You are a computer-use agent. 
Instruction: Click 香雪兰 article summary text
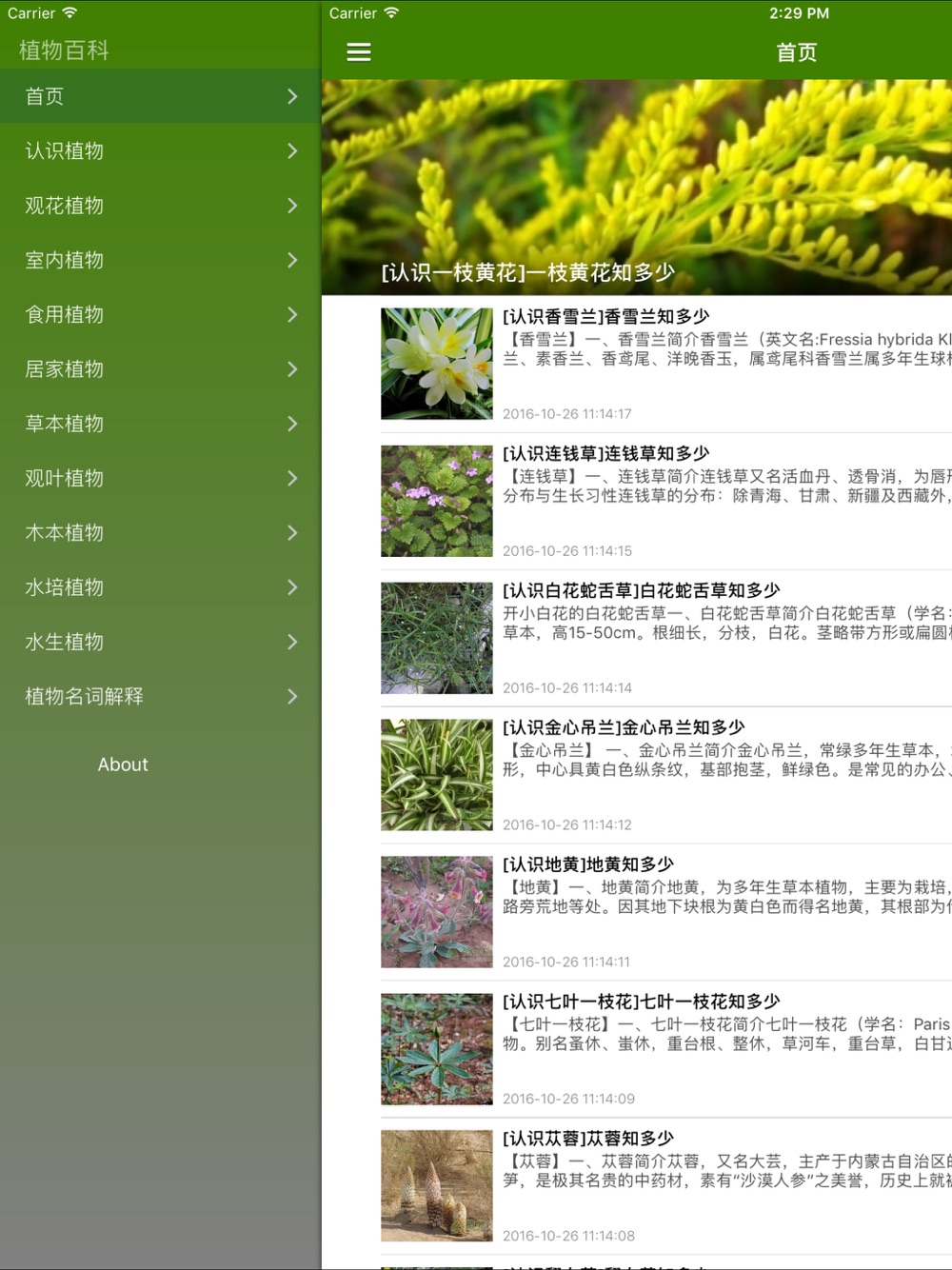pyautogui.click(x=727, y=349)
